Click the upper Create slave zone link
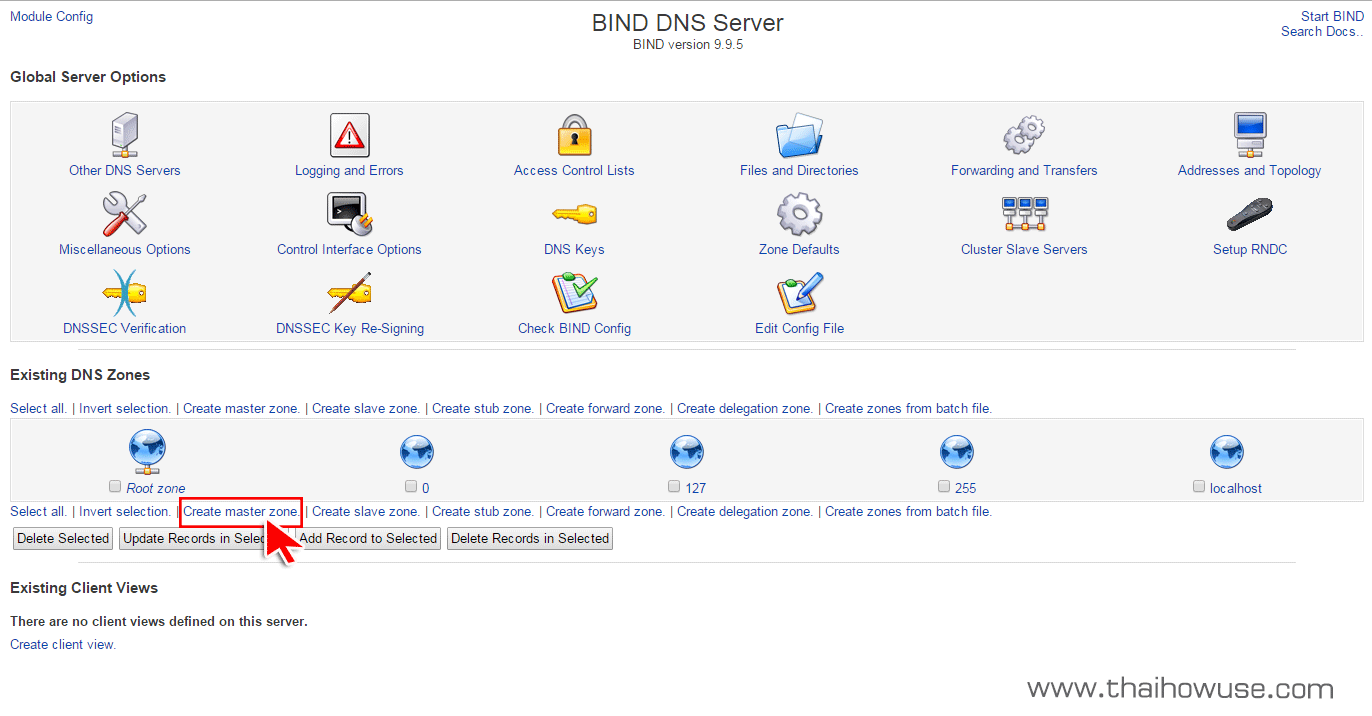 coord(366,409)
